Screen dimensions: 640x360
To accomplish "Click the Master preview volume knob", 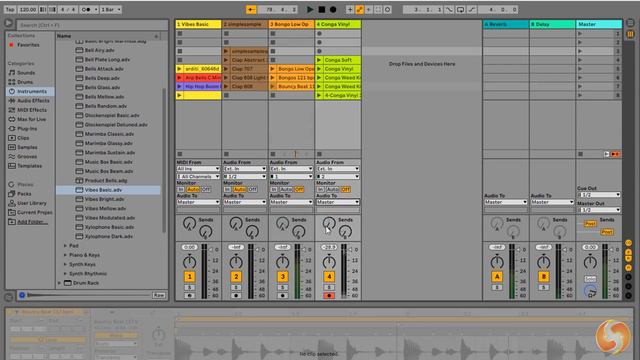I will pos(590,291).
